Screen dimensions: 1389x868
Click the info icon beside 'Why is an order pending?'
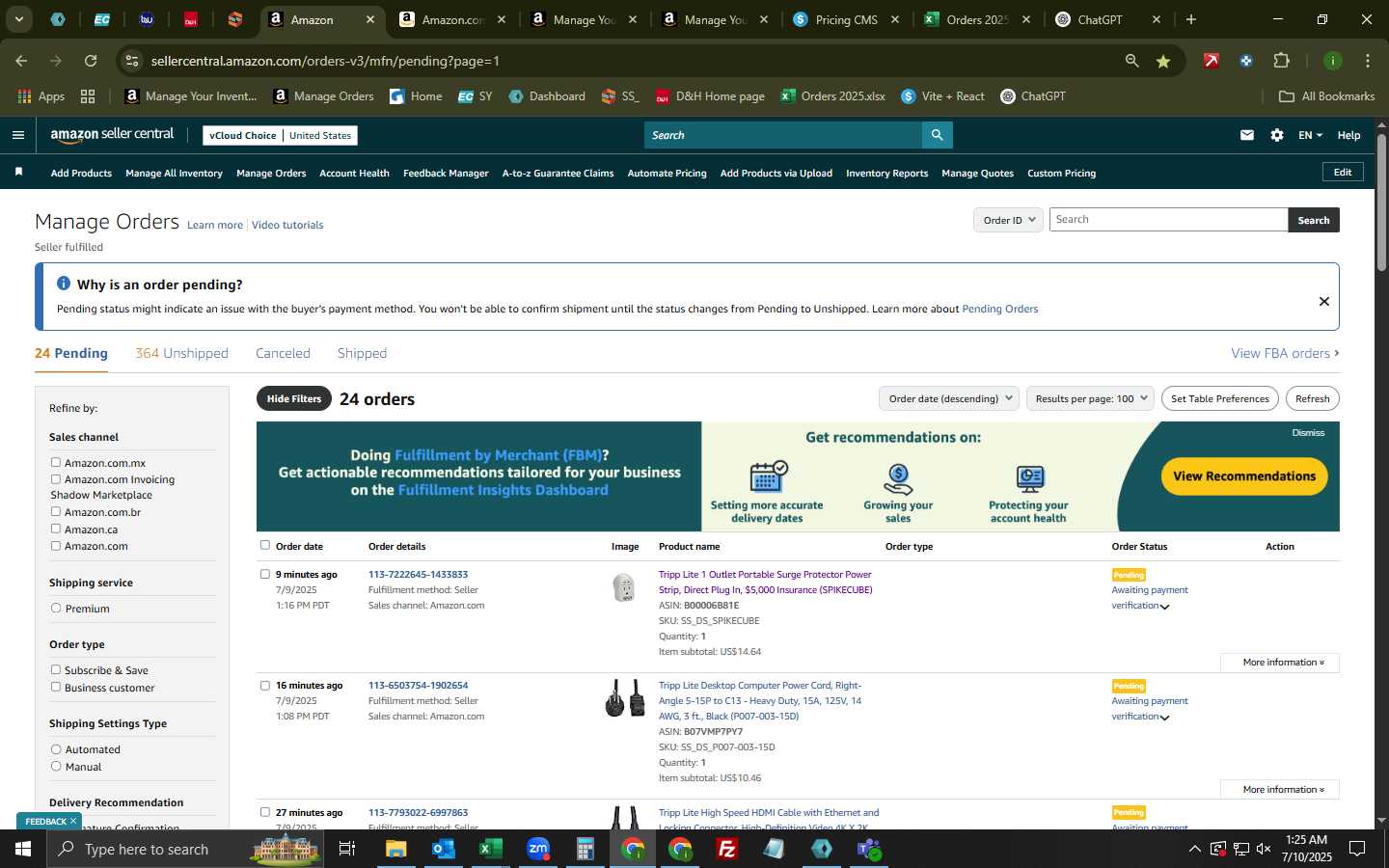[64, 284]
